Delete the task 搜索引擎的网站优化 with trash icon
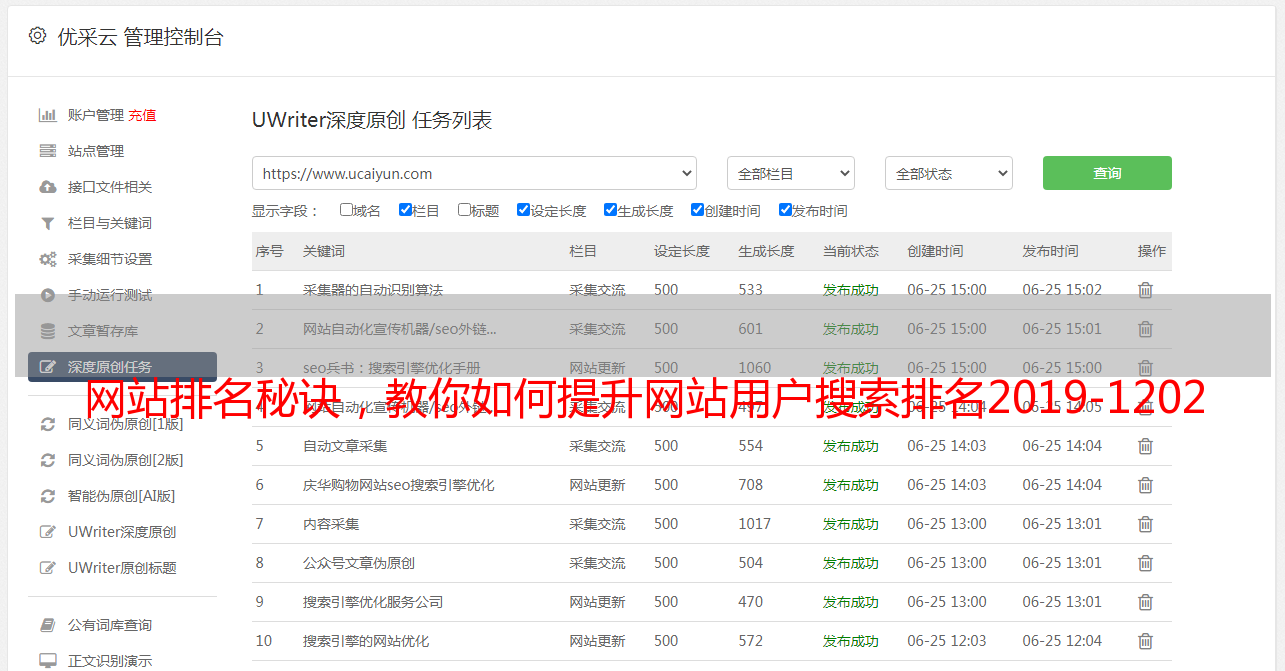Viewport: 1285px width, 671px height. coord(1146,641)
